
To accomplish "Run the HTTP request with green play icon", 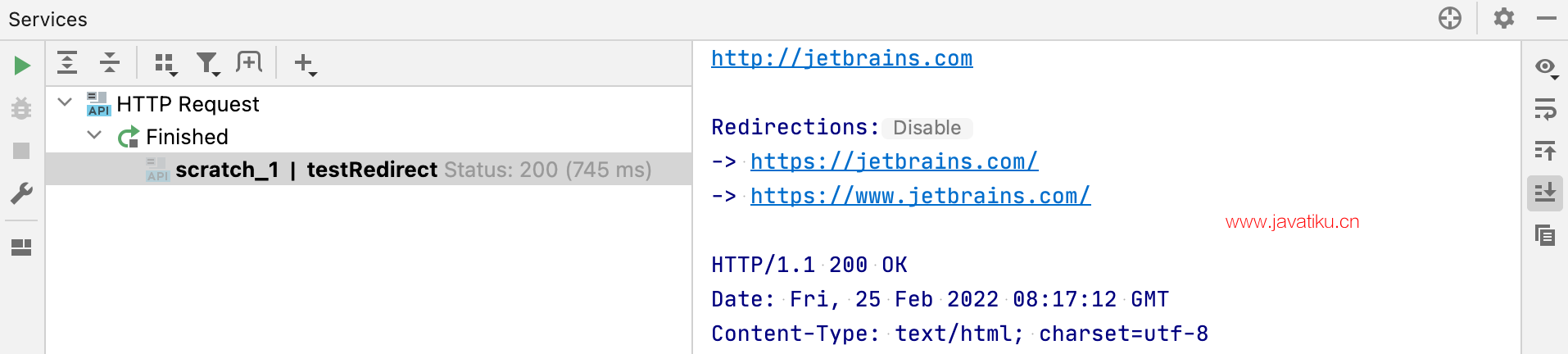I will click(x=22, y=66).
